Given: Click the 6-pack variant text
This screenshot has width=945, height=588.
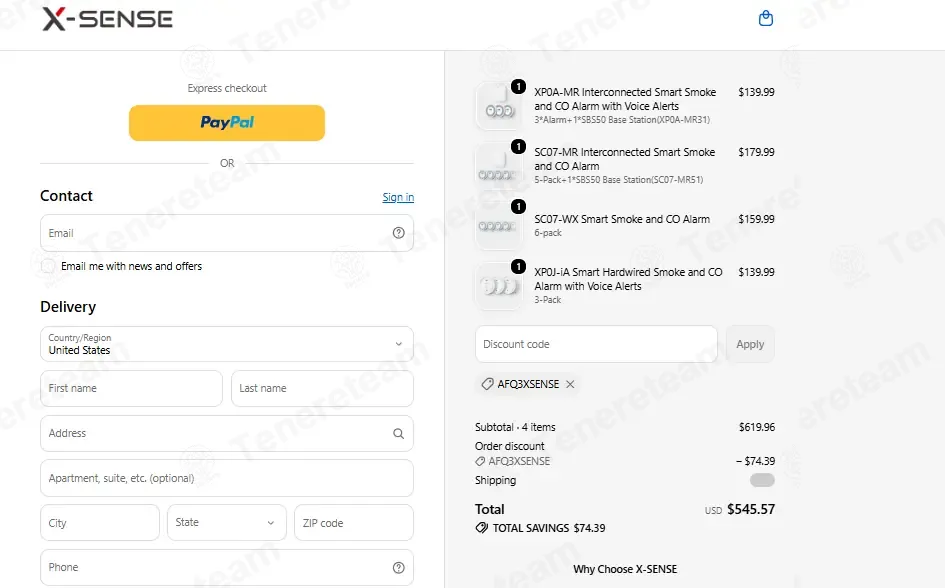Looking at the screenshot, I should click(548, 233).
